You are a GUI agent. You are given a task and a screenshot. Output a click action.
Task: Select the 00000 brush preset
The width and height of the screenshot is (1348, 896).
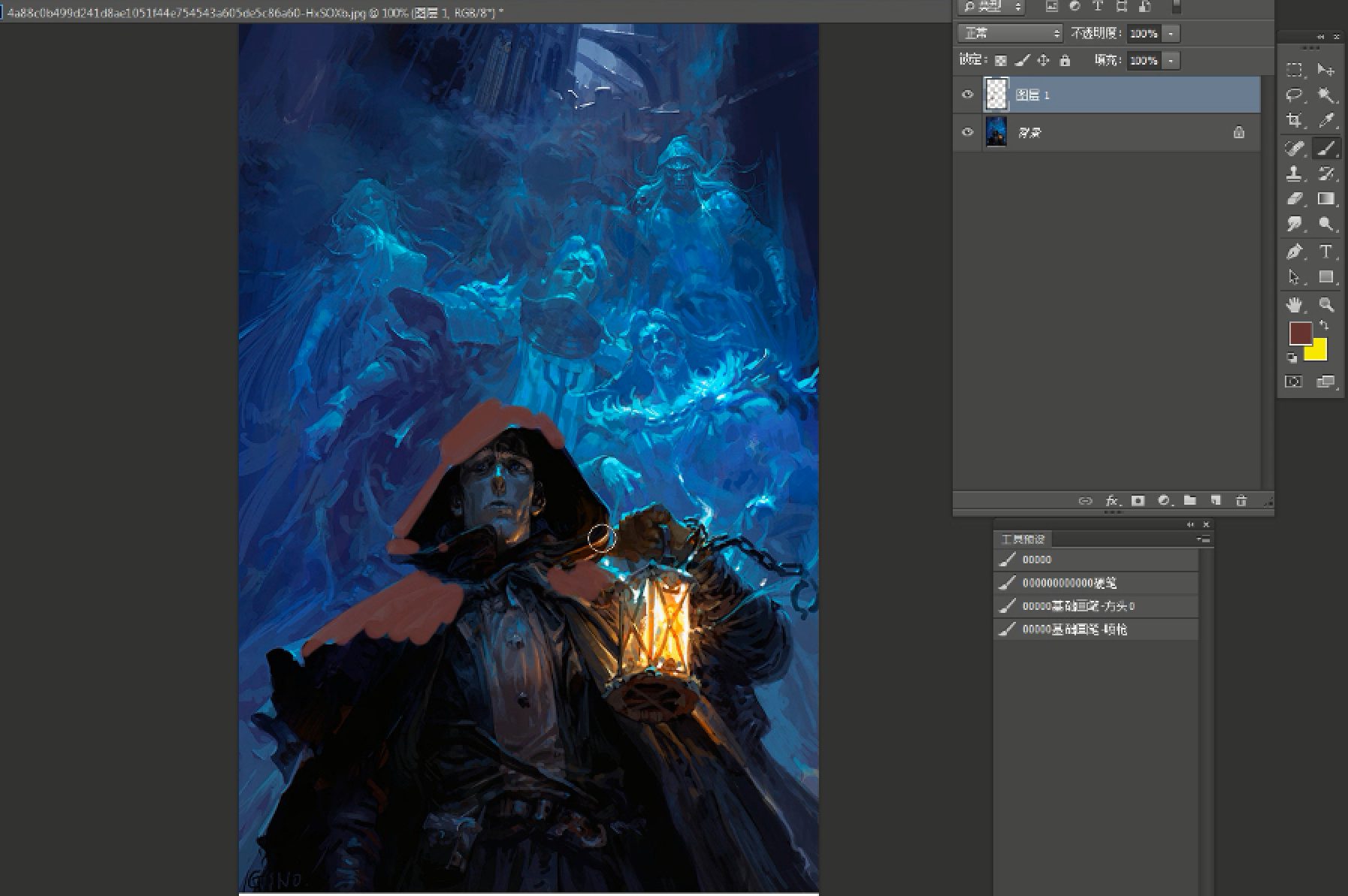click(x=1096, y=560)
